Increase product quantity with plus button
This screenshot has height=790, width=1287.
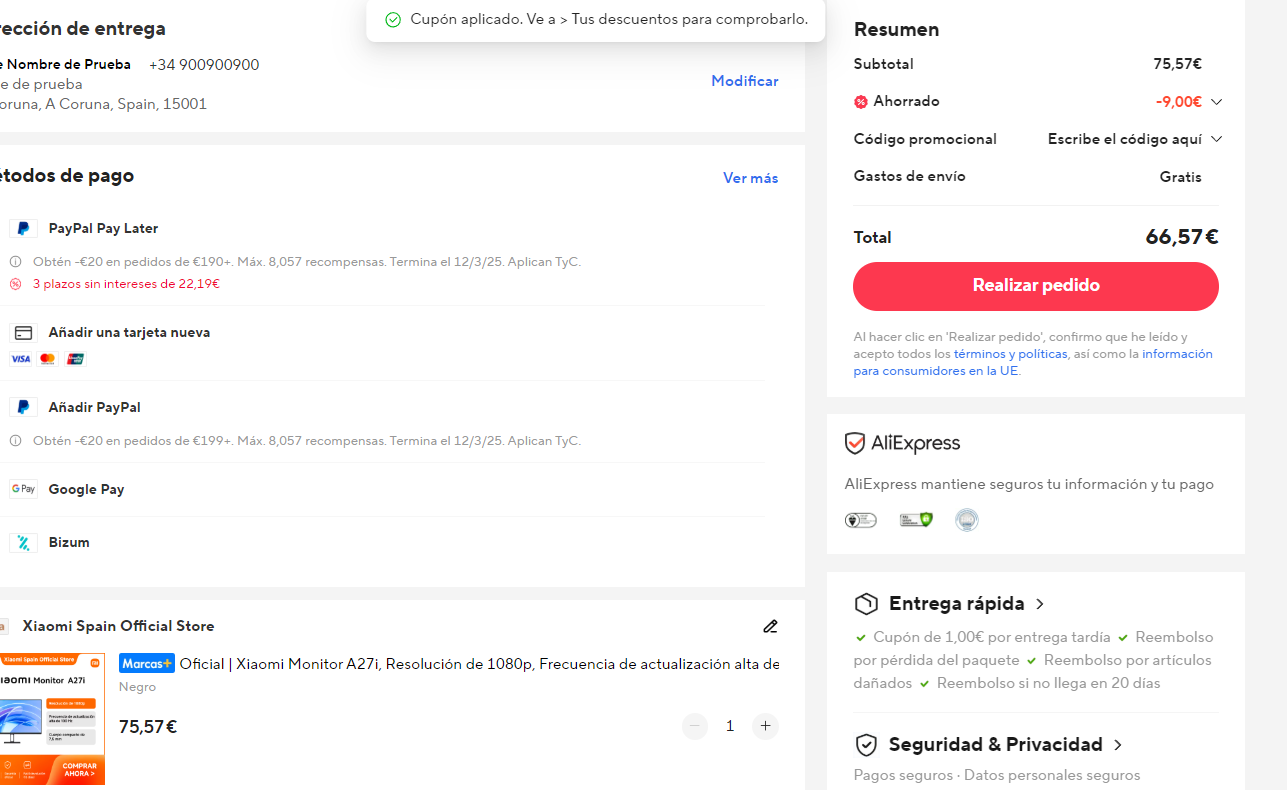tap(765, 727)
